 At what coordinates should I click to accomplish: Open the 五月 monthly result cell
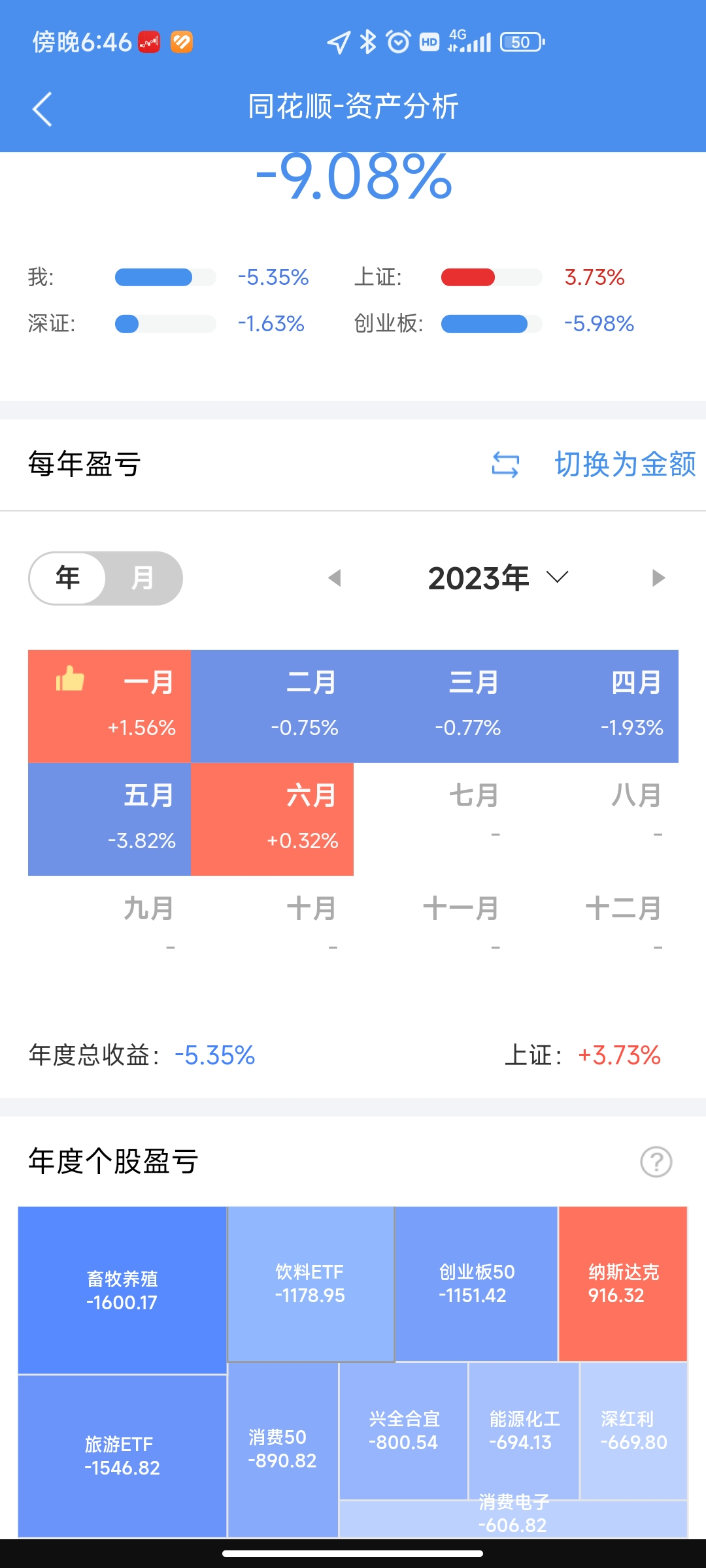[109, 819]
